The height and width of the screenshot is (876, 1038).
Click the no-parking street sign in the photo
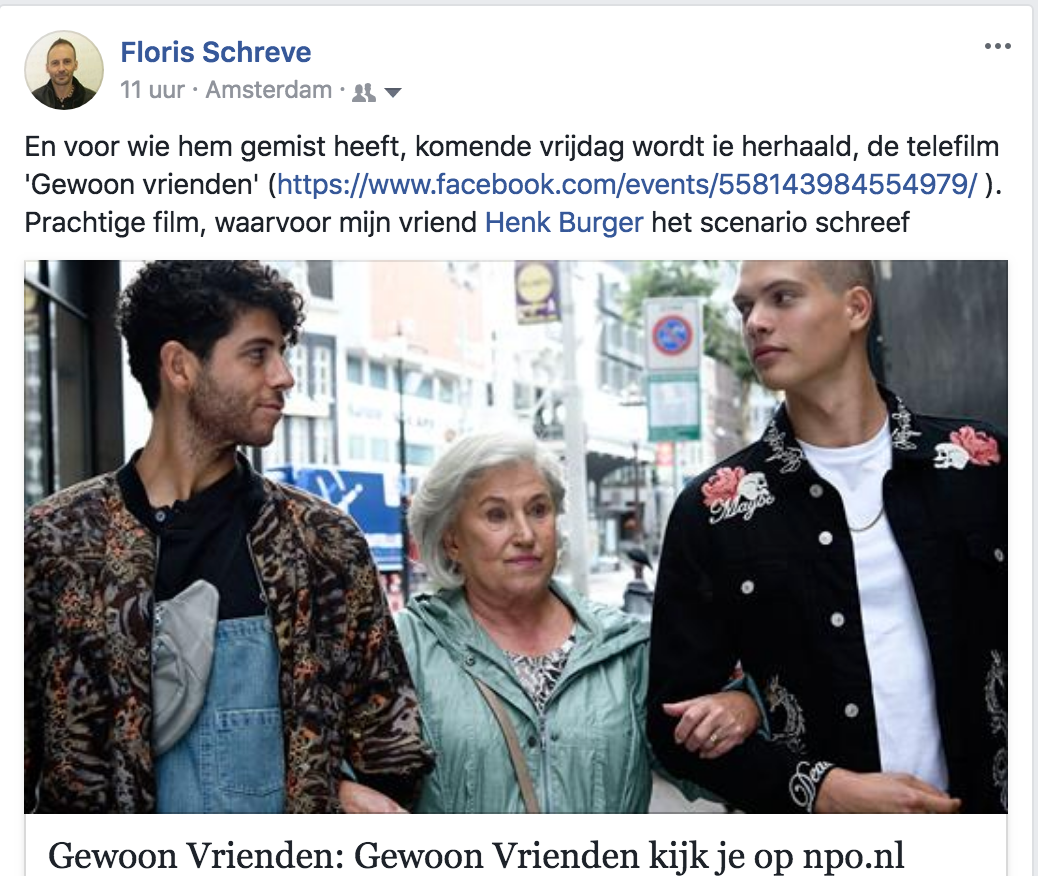673,336
